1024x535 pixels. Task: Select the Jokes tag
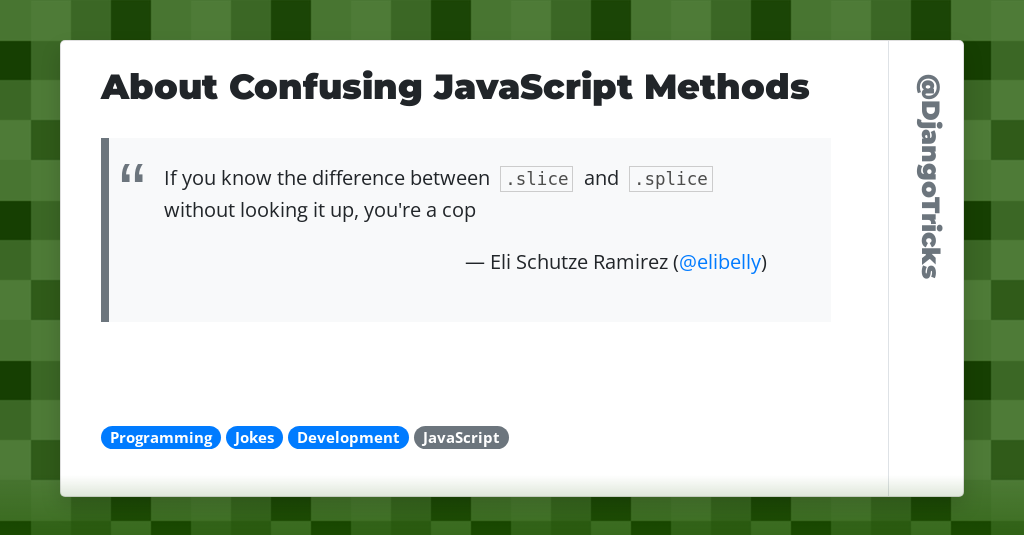tap(254, 438)
